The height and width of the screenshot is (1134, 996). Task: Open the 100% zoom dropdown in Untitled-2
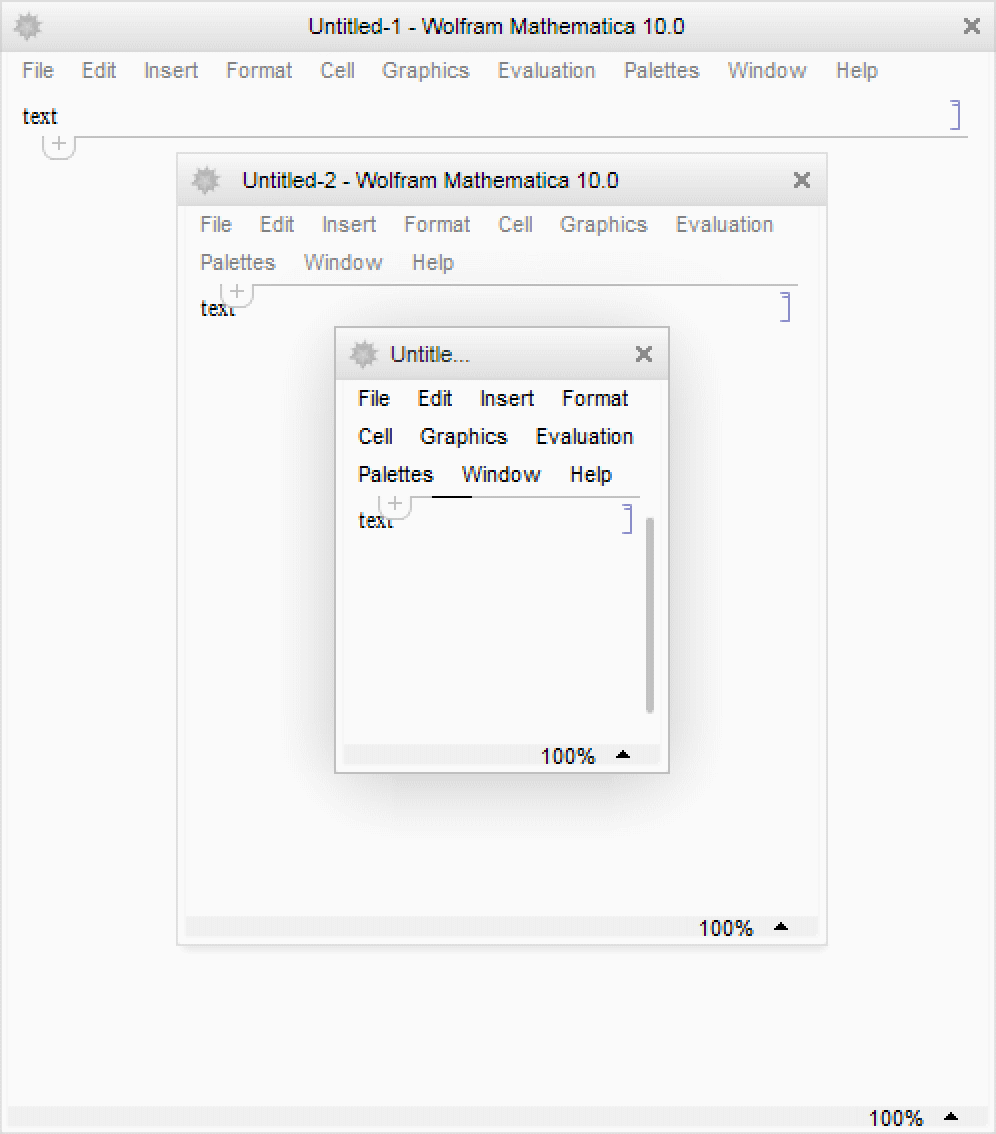(x=781, y=927)
